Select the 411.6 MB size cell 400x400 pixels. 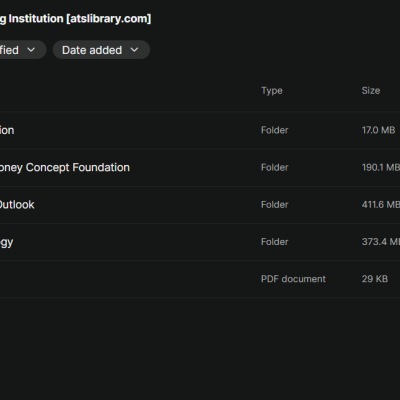tap(381, 205)
